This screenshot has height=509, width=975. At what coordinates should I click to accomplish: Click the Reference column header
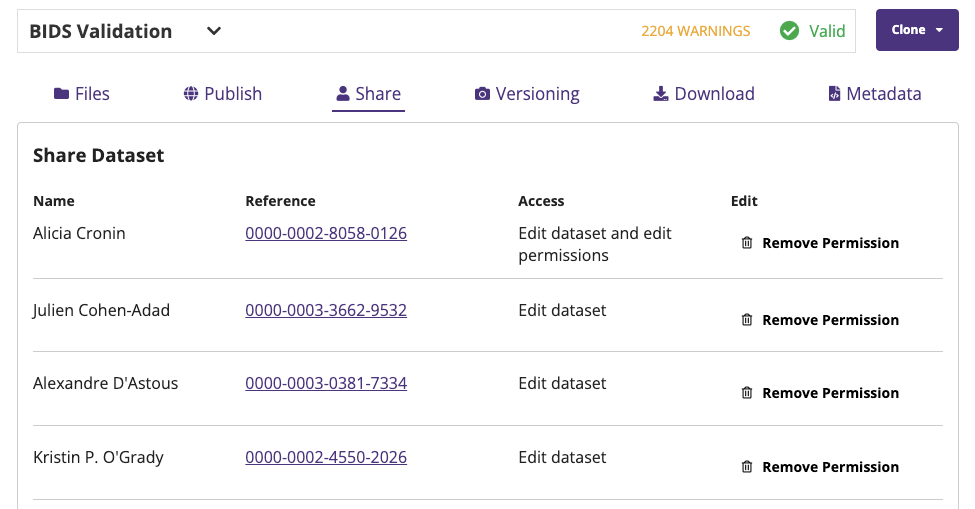click(x=280, y=201)
